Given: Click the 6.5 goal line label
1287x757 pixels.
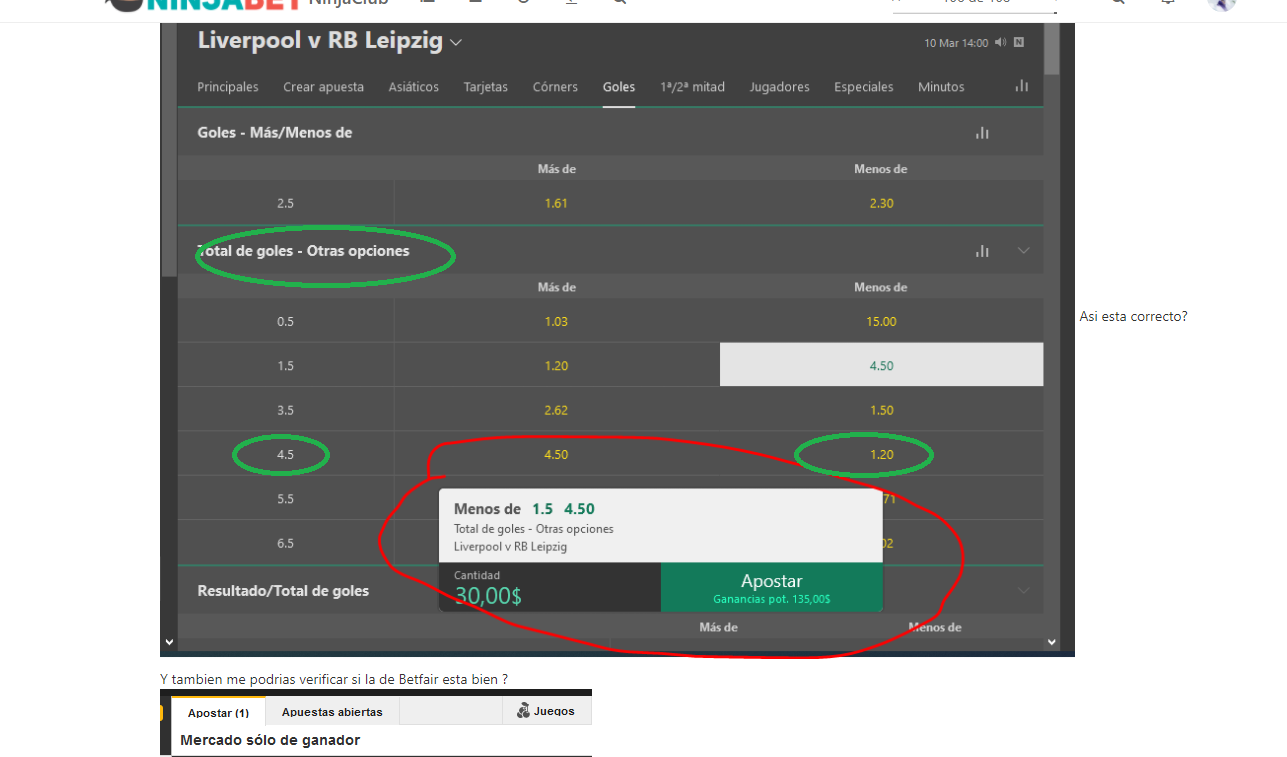Looking at the screenshot, I should pos(286,543).
